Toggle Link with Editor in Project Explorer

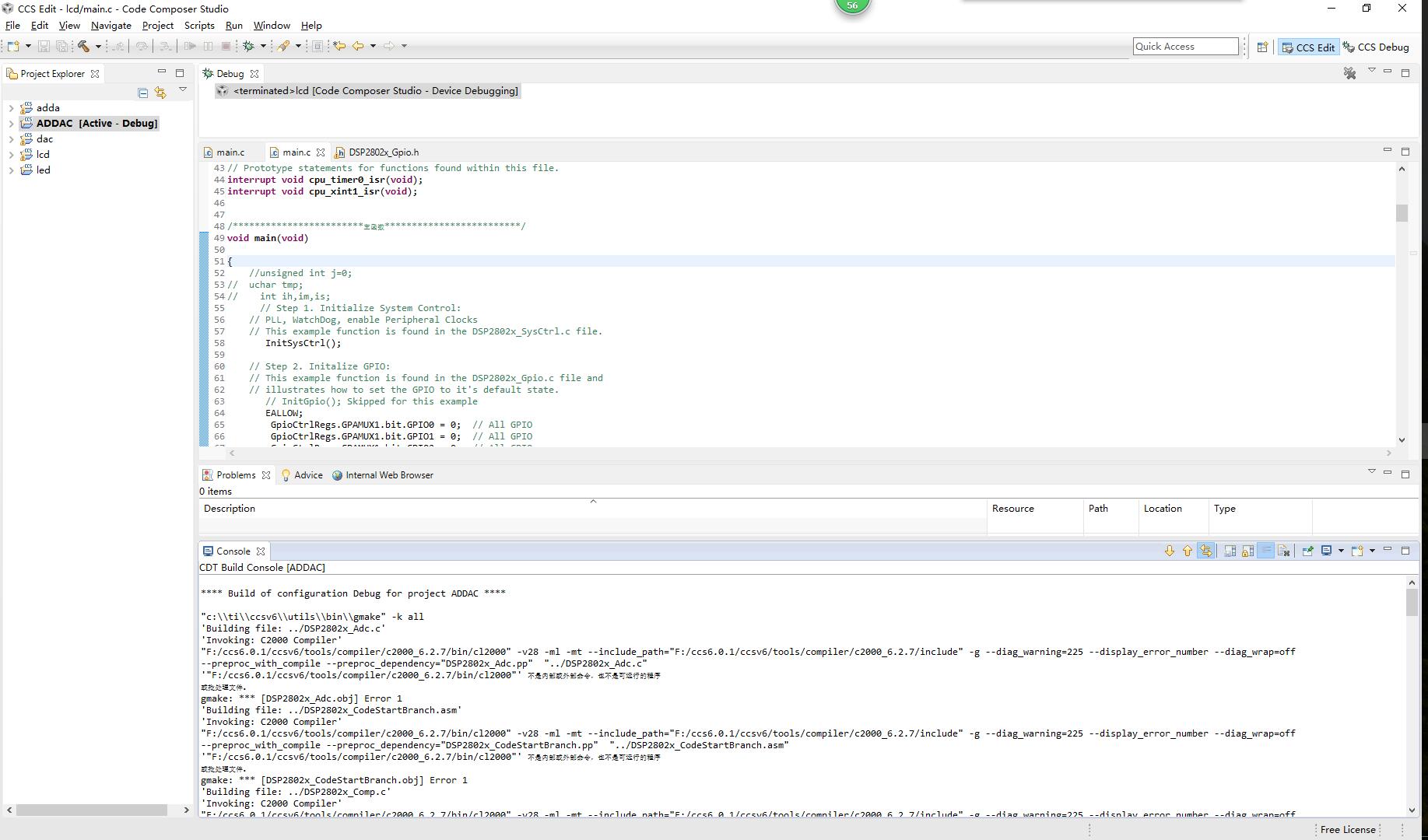(x=160, y=93)
